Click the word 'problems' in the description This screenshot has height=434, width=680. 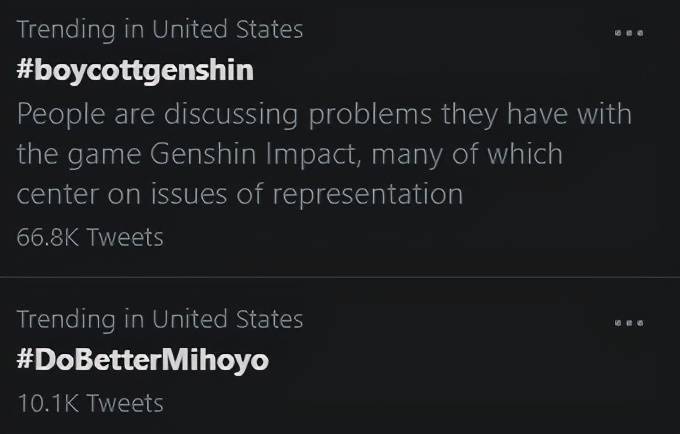point(370,114)
